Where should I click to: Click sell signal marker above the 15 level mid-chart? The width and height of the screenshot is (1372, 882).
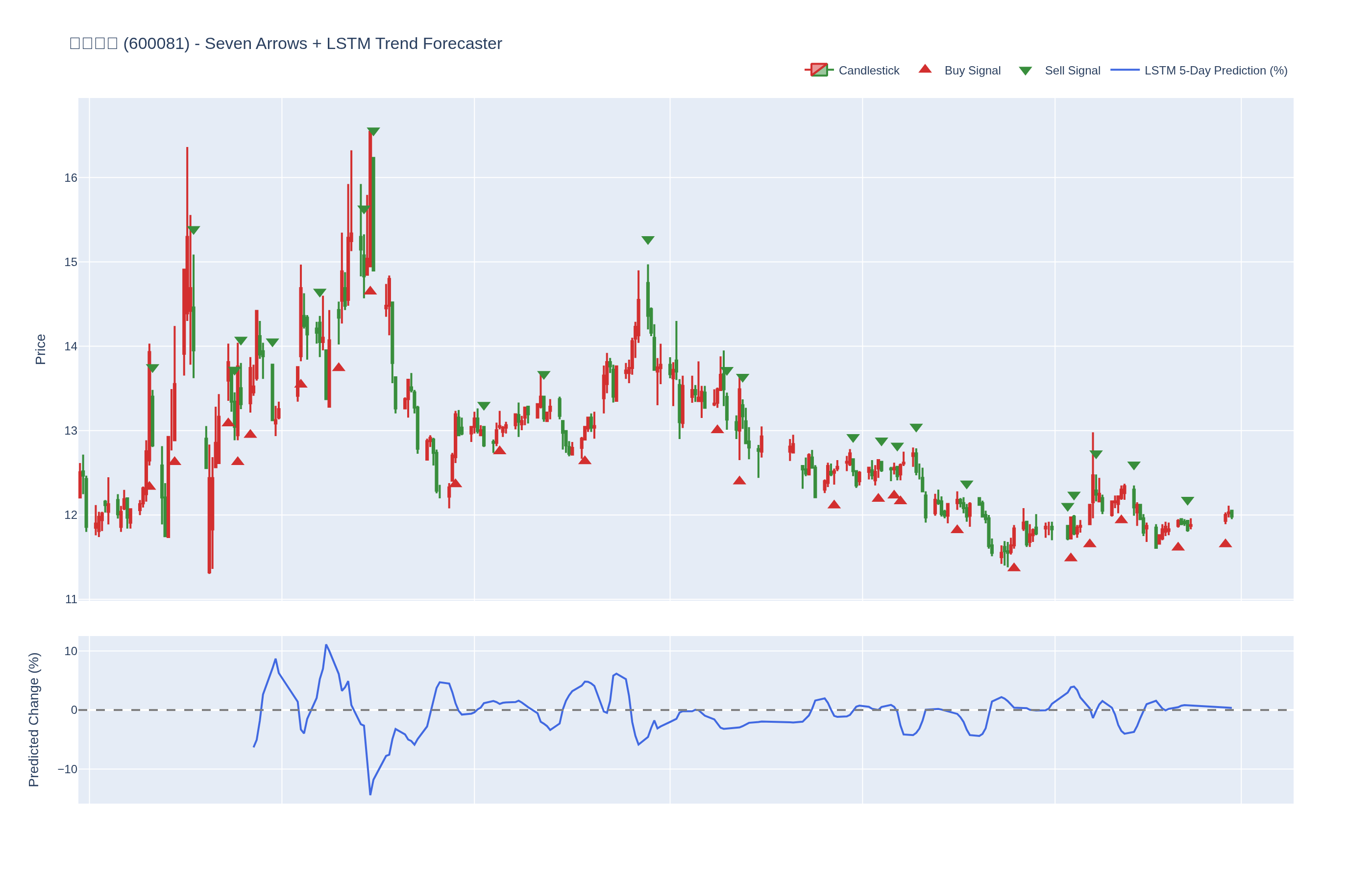(648, 240)
